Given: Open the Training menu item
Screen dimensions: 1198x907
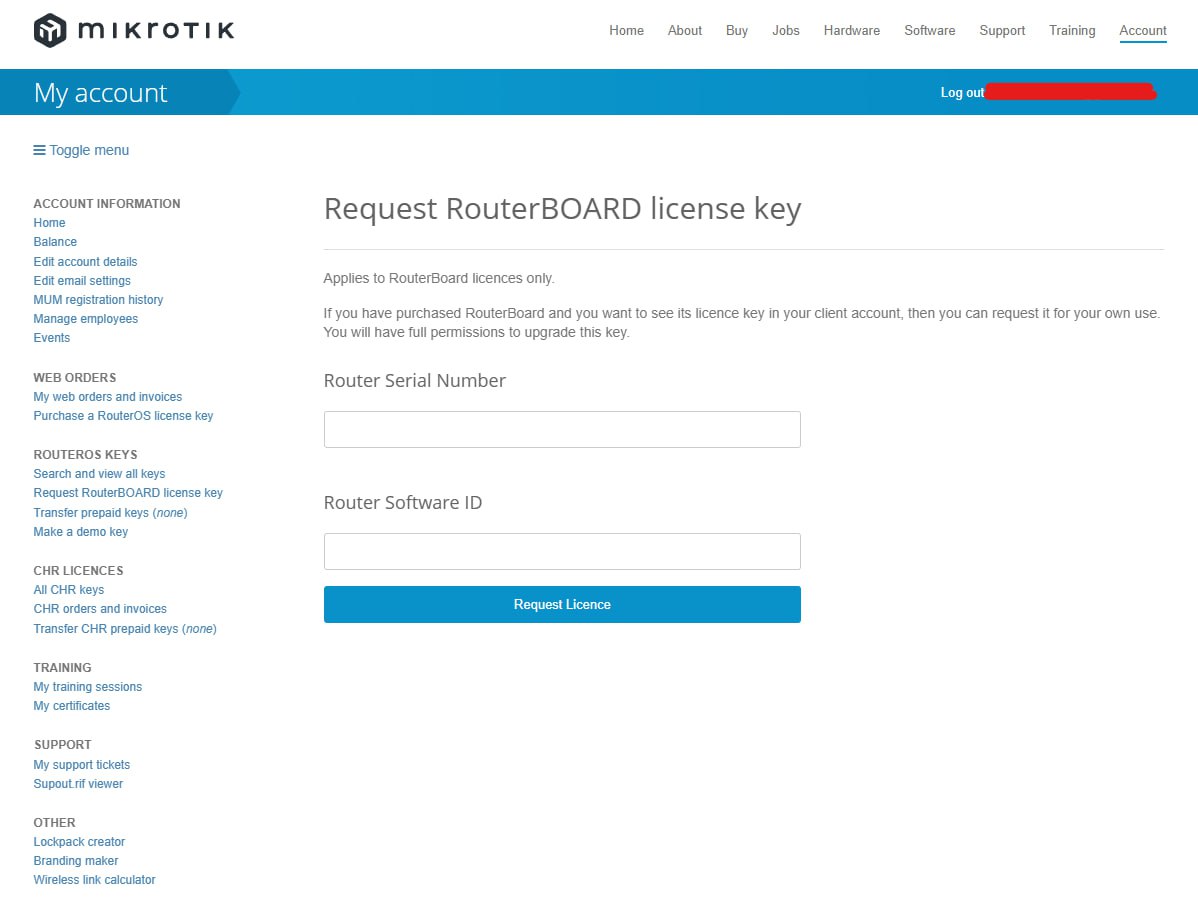Looking at the screenshot, I should [x=1071, y=31].
